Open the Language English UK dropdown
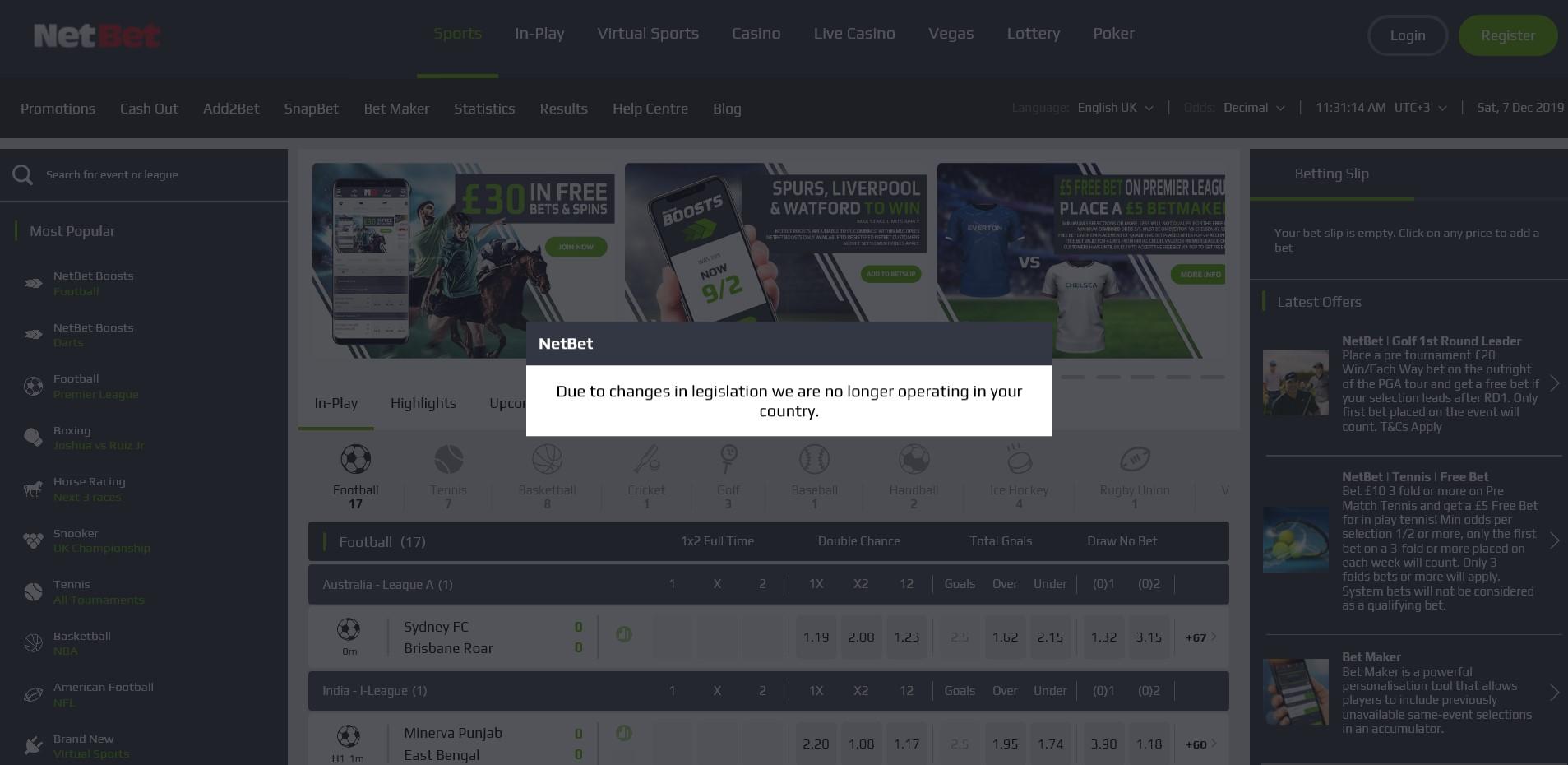The height and width of the screenshot is (765, 1568). [x=1115, y=108]
